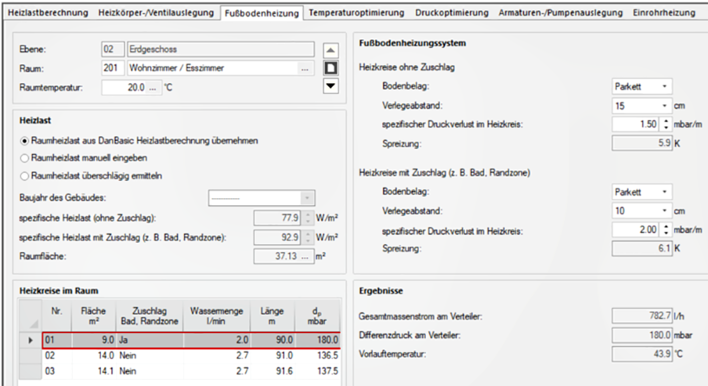The width and height of the screenshot is (708, 386).
Task: Click Raum name field Wohnzimmer / Esszimmer
Action: coord(213,68)
